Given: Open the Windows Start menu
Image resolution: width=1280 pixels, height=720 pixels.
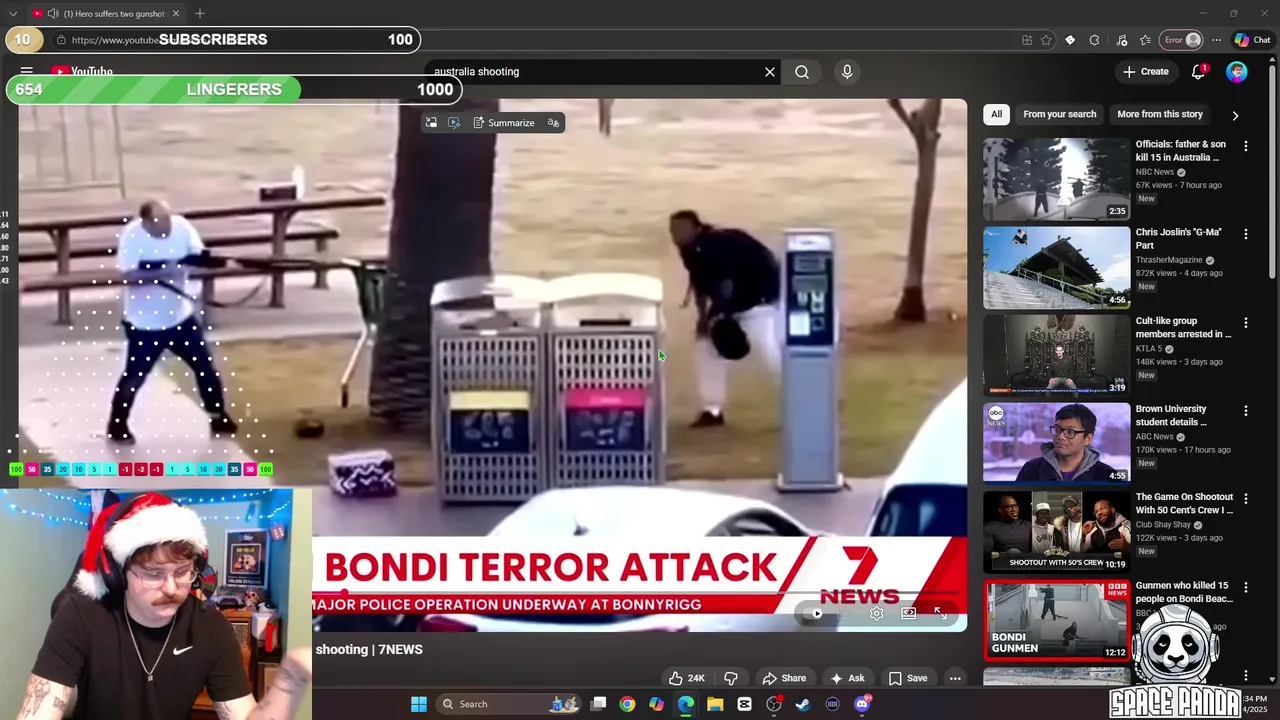Looking at the screenshot, I should 419,704.
